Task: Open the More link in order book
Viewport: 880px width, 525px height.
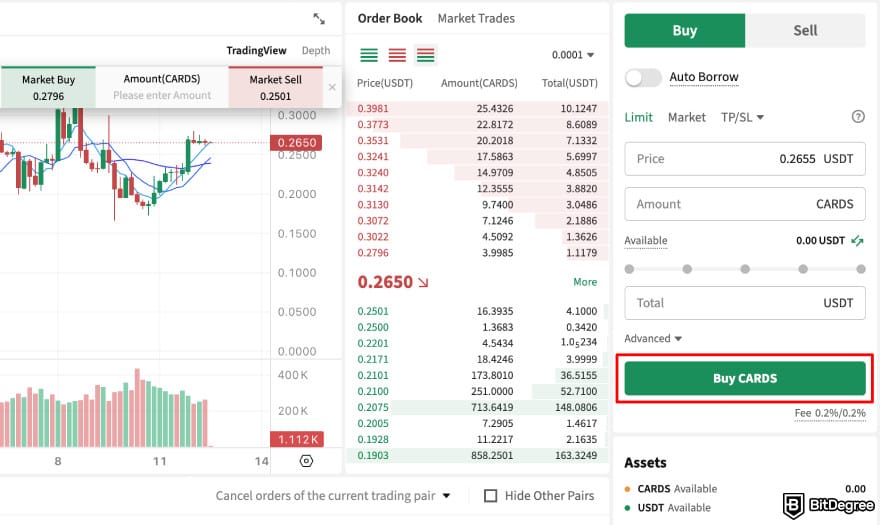Action: click(585, 282)
